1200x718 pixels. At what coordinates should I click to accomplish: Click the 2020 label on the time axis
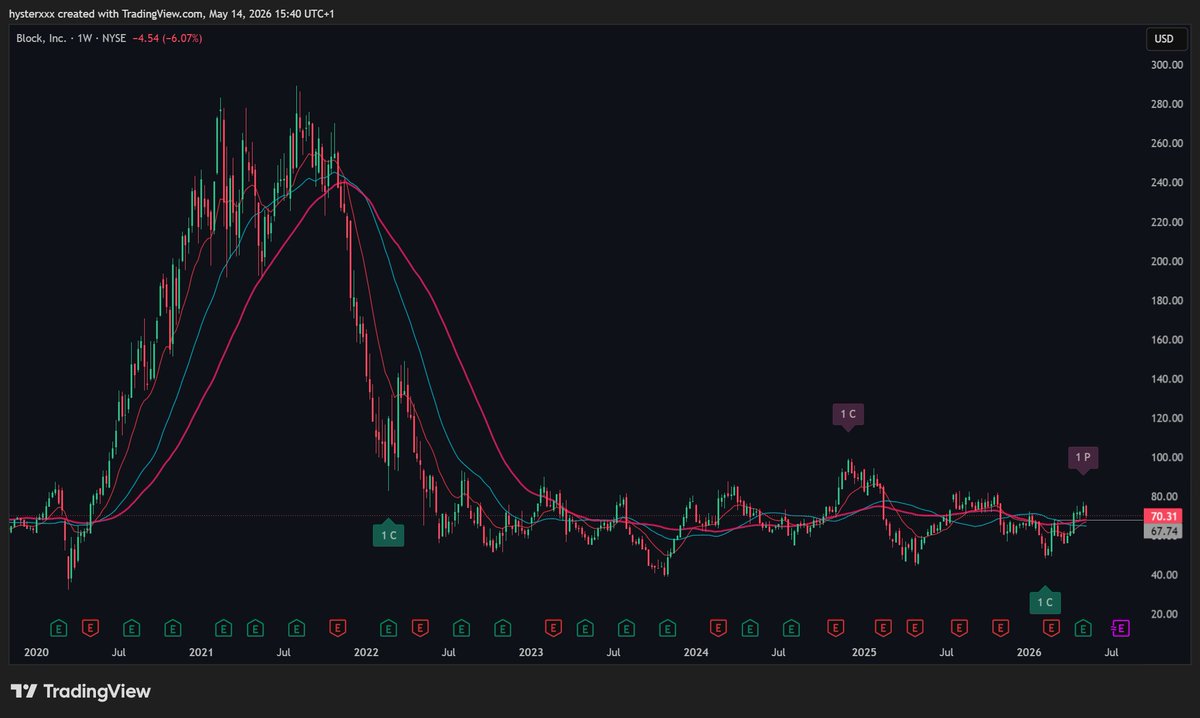(35, 652)
